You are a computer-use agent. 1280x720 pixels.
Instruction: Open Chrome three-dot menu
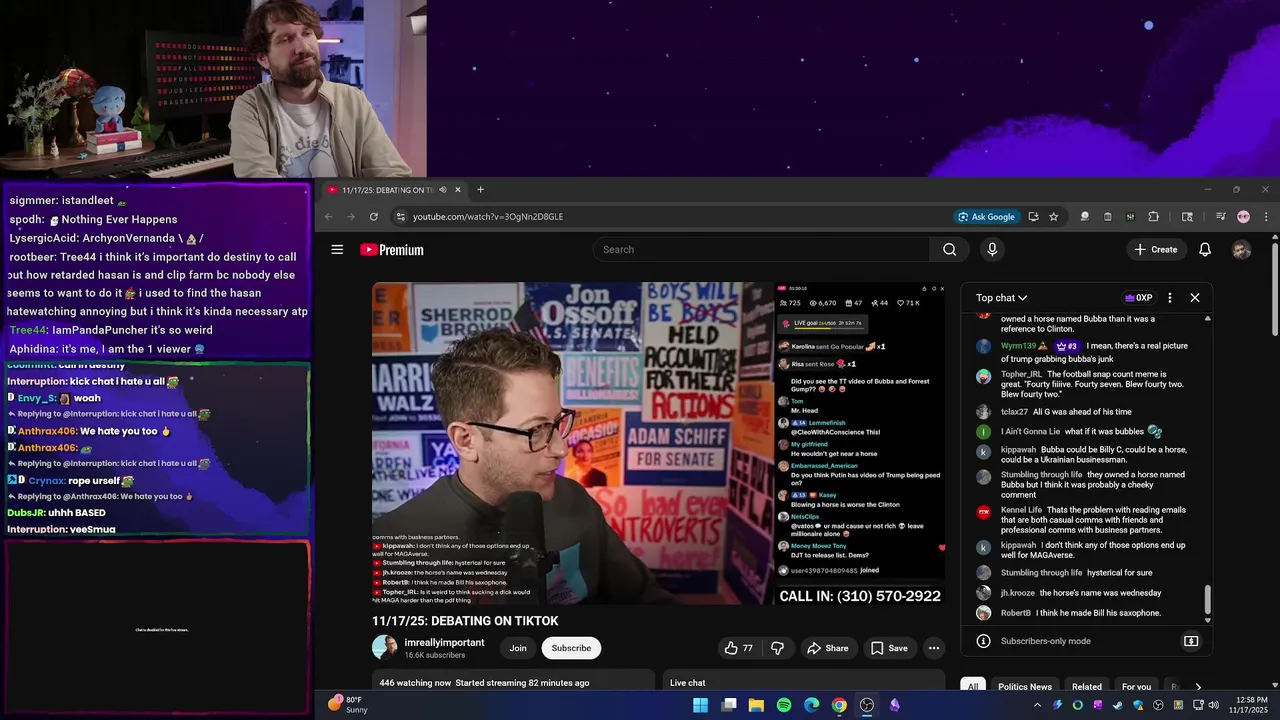[x=1266, y=217]
